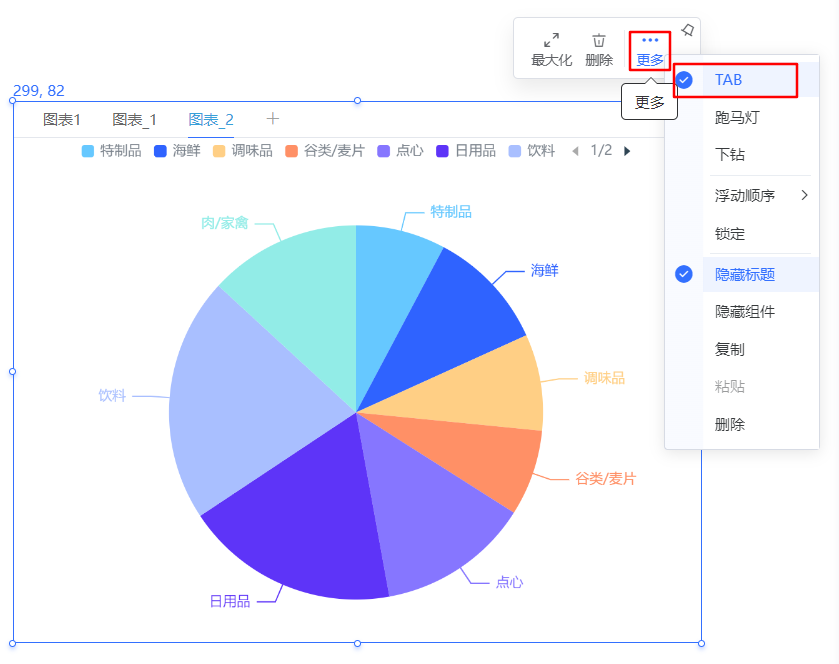This screenshot has width=839, height=664.
Task: Click bottom-right corner handle of chart
Action: coord(701,643)
